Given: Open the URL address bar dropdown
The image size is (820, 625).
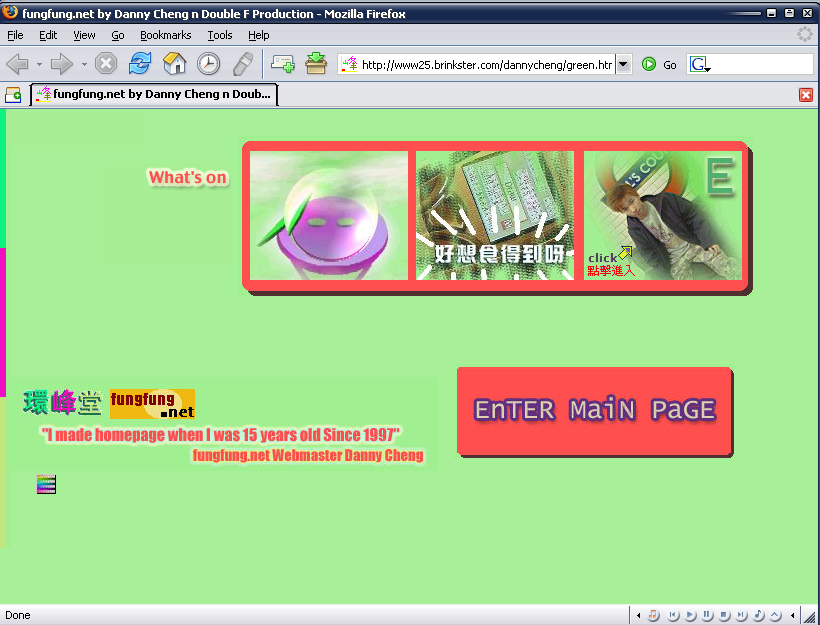Looking at the screenshot, I should [624, 64].
